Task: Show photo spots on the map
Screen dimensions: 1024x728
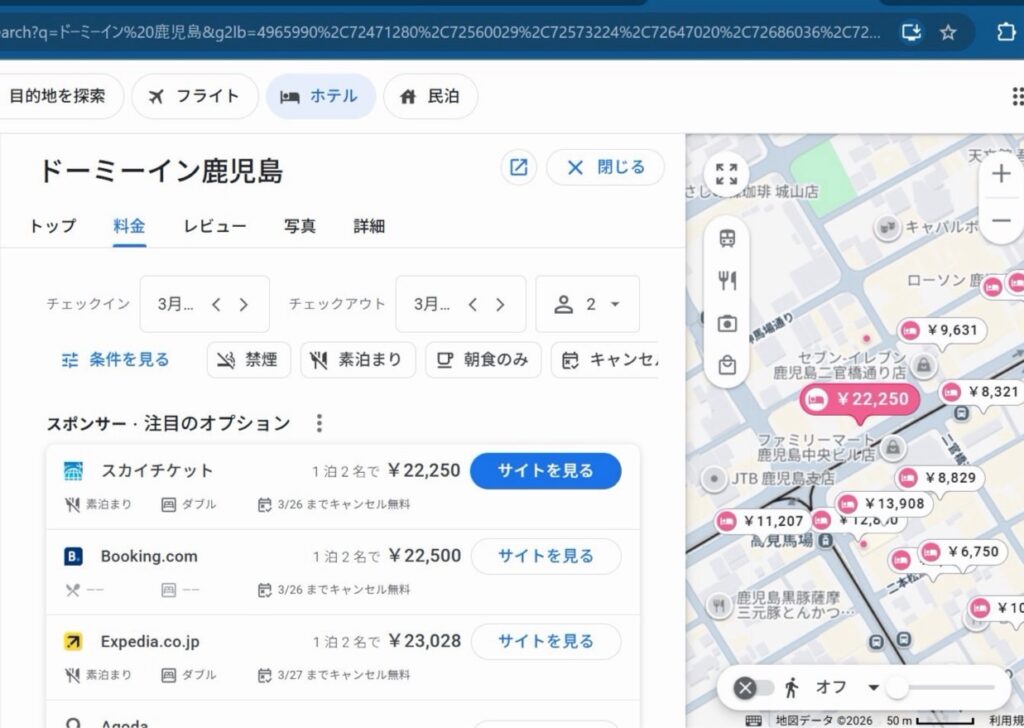Action: [x=727, y=323]
